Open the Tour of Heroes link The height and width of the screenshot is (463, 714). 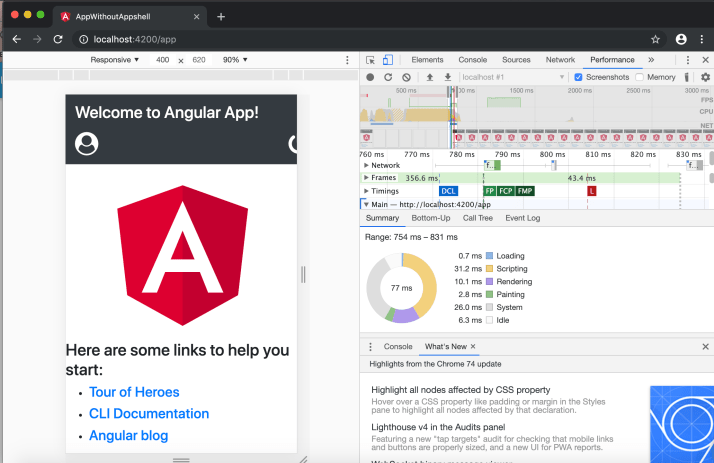(x=134, y=392)
